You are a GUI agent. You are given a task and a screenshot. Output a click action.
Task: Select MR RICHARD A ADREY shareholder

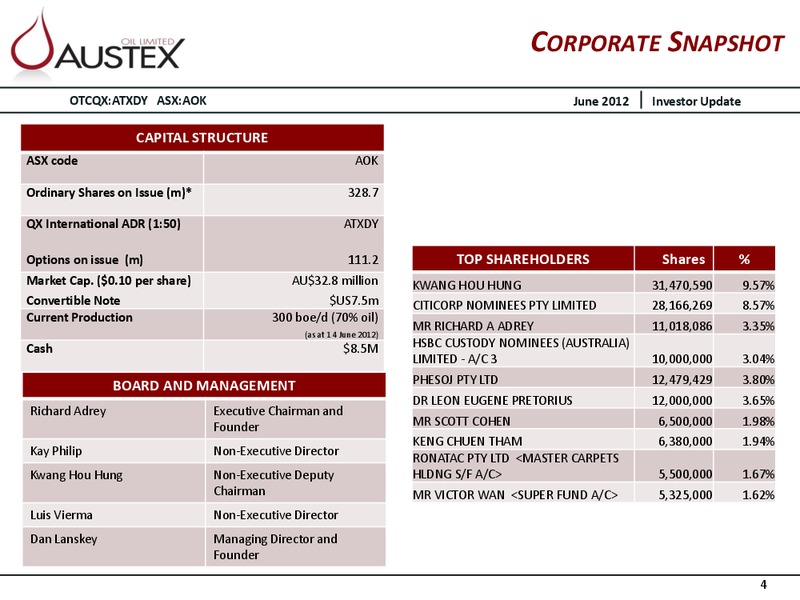click(x=473, y=326)
